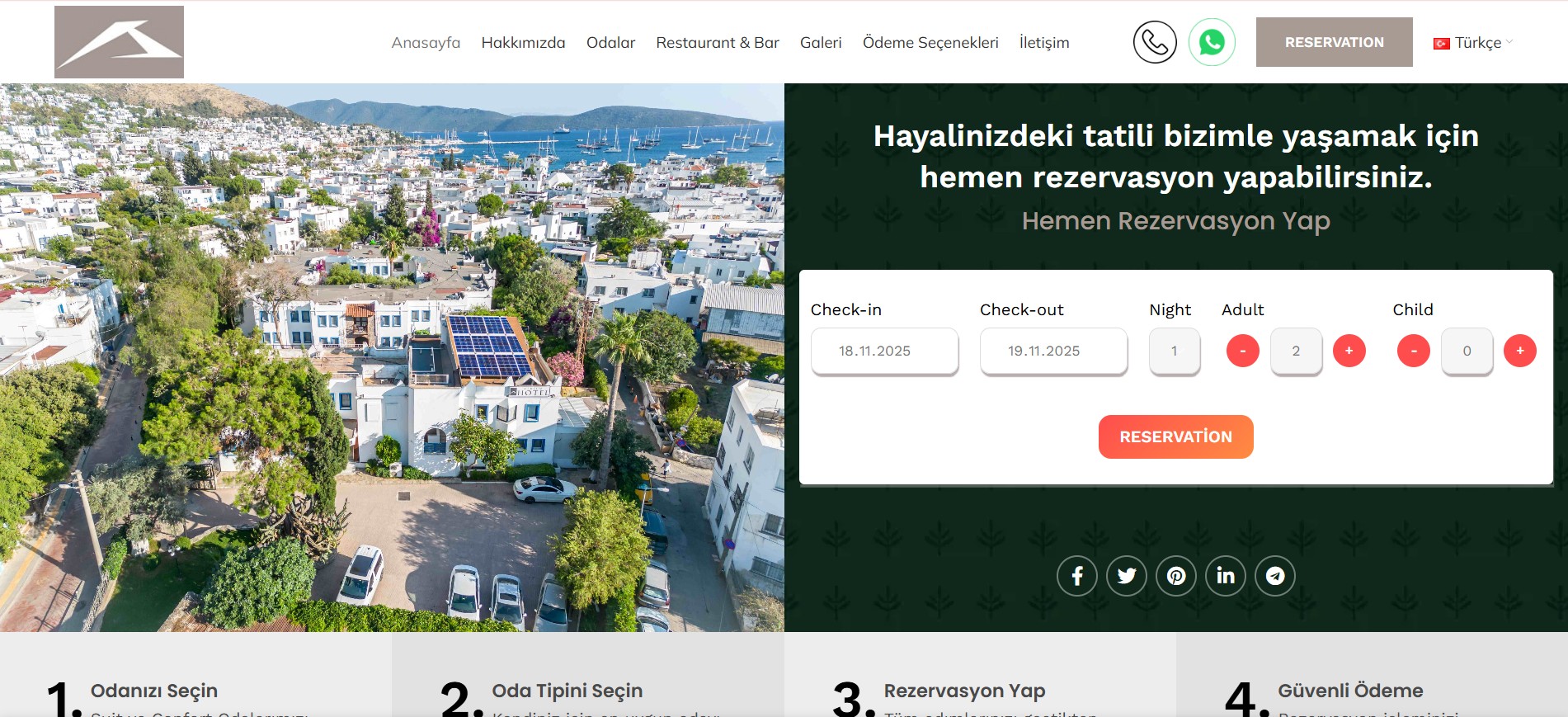
Task: Increase the Adult count
Action: [1349, 351]
